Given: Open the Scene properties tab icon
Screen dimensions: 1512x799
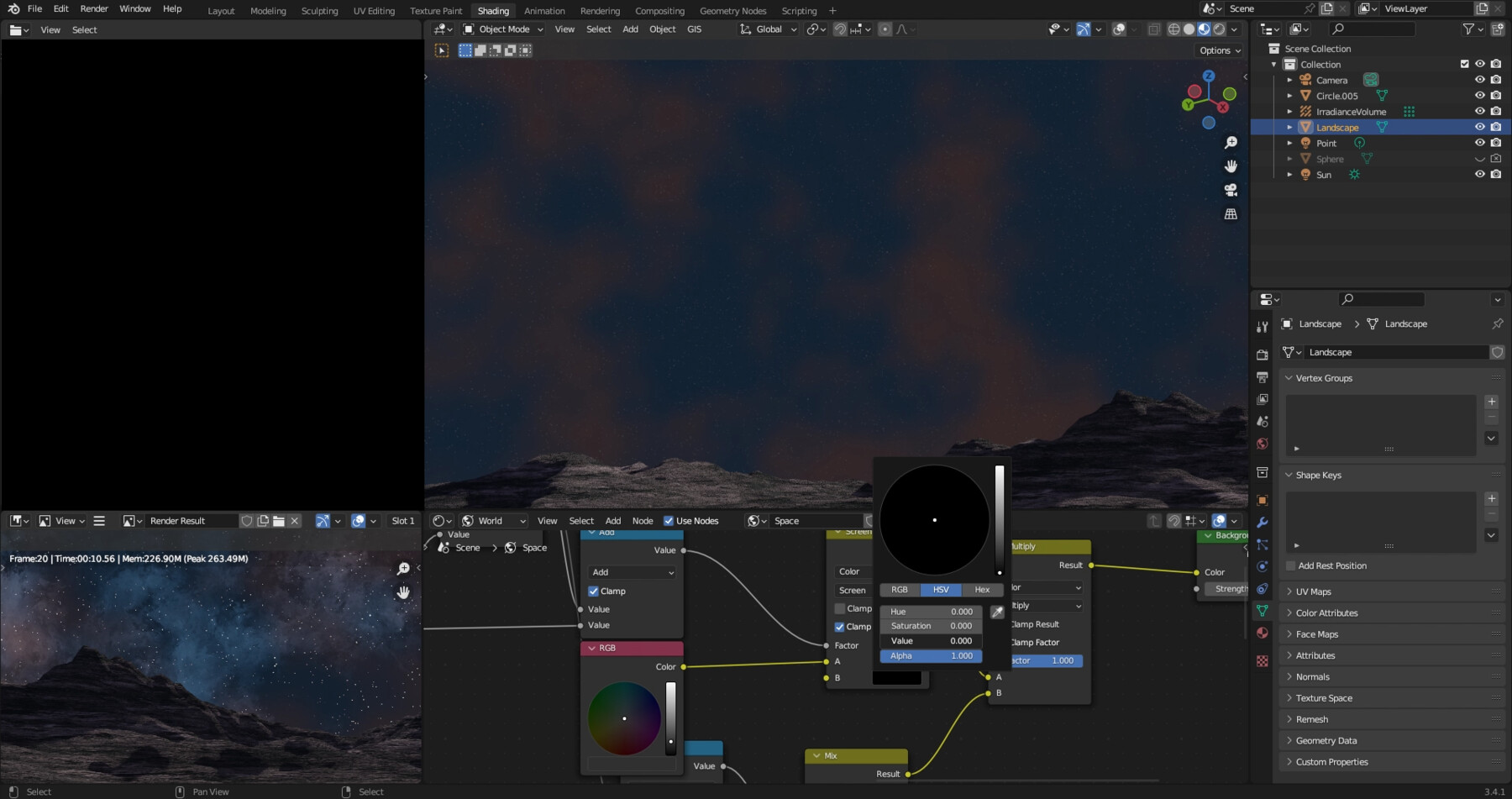Looking at the screenshot, I should click(1262, 422).
